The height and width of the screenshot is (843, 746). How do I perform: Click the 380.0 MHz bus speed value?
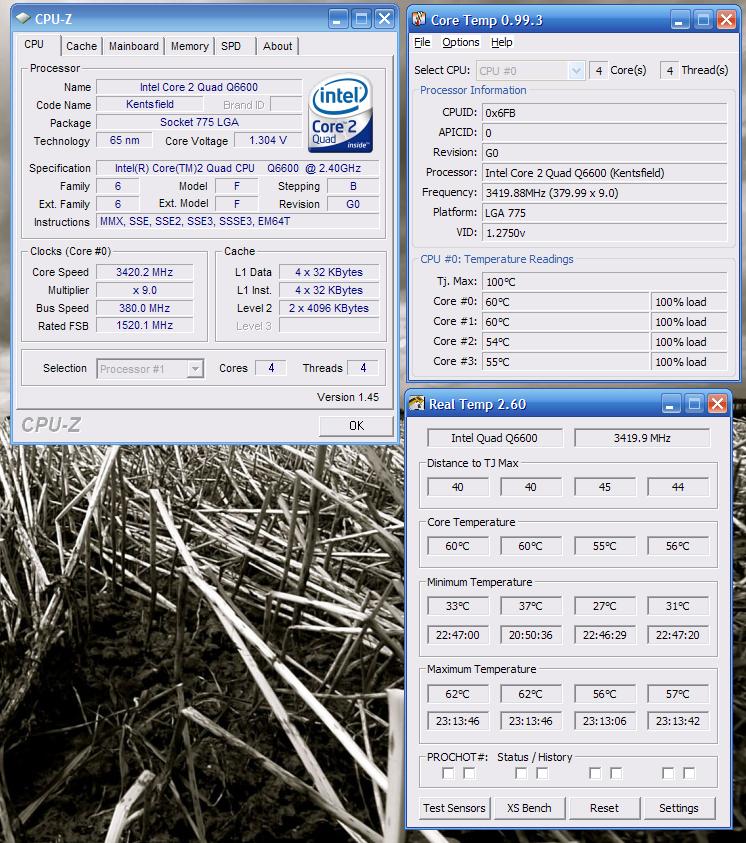coord(145,308)
